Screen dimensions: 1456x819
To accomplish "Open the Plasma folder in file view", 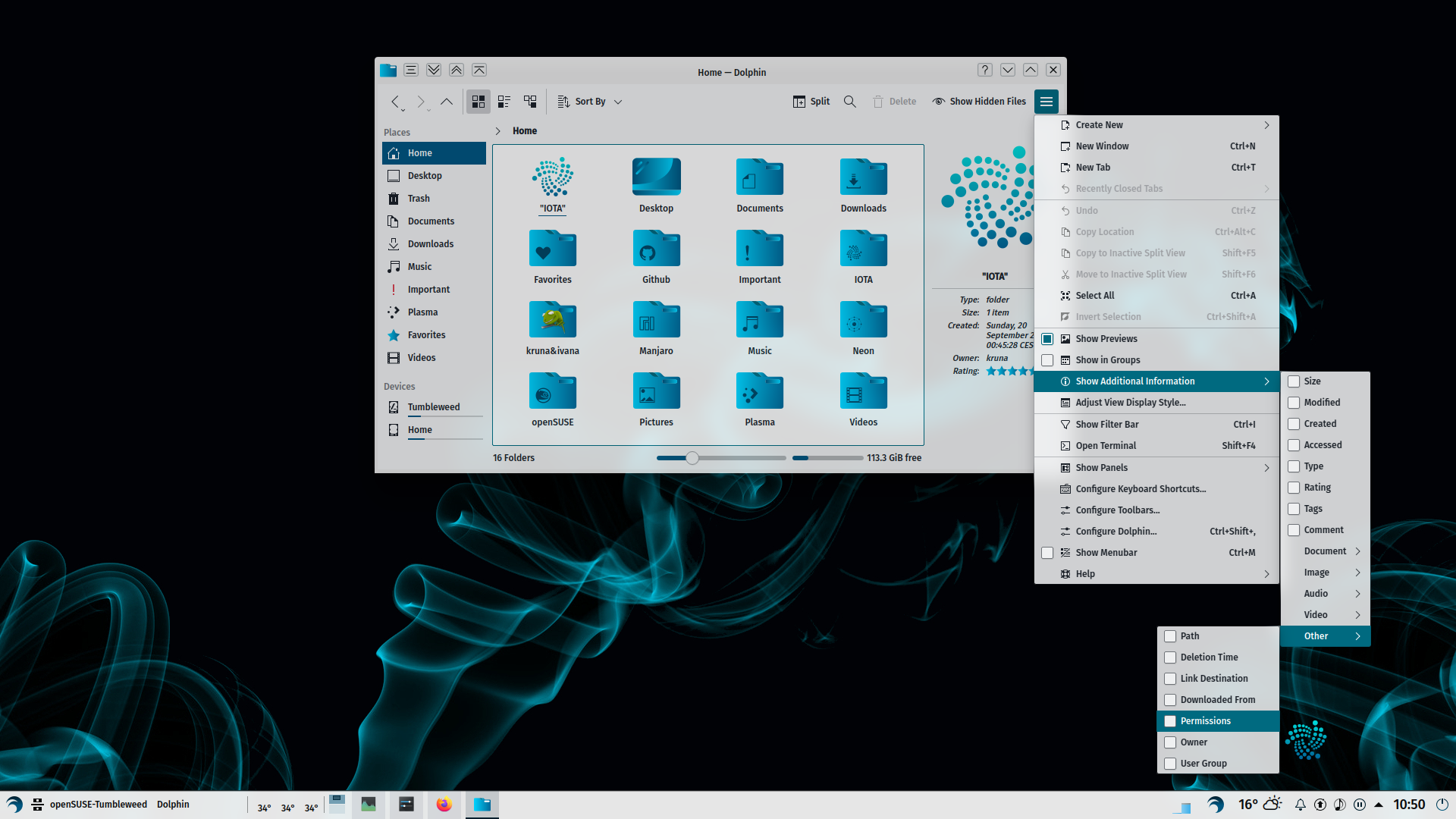I will point(760,391).
